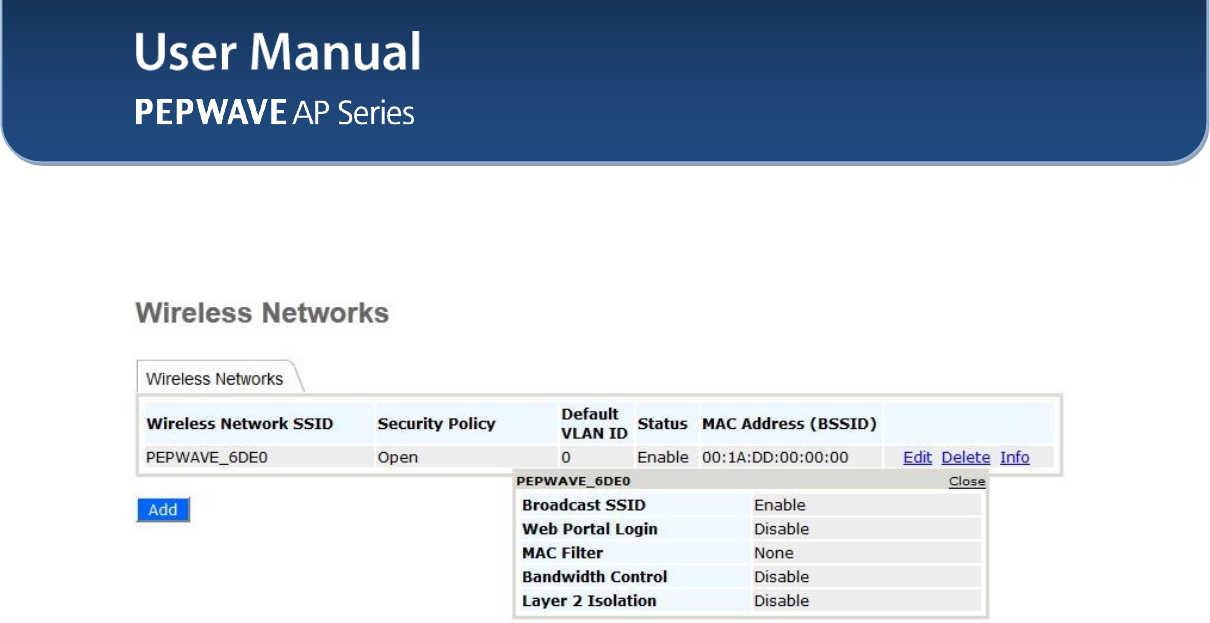
Task: Click the Default VLAN ID column header
Action: [594, 424]
